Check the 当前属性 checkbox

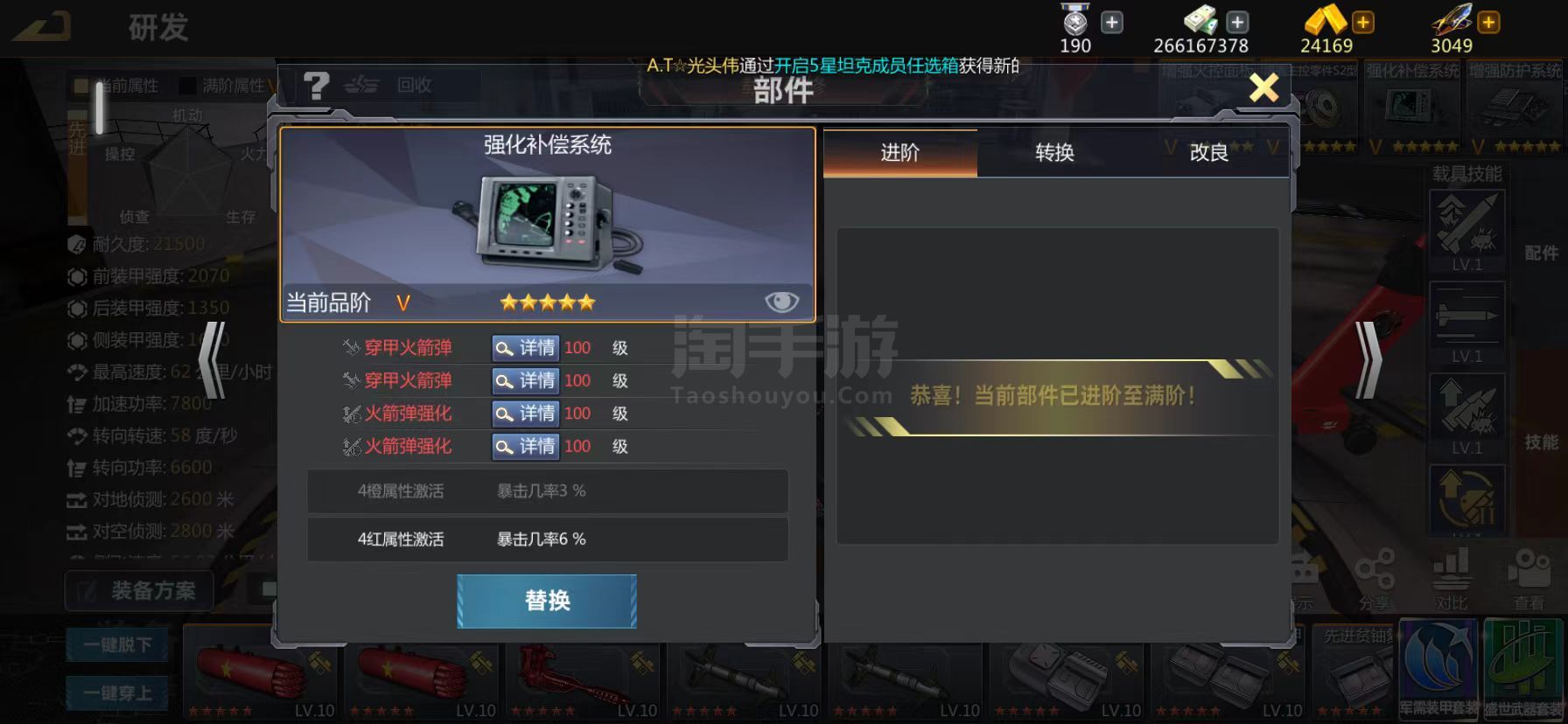tap(81, 86)
